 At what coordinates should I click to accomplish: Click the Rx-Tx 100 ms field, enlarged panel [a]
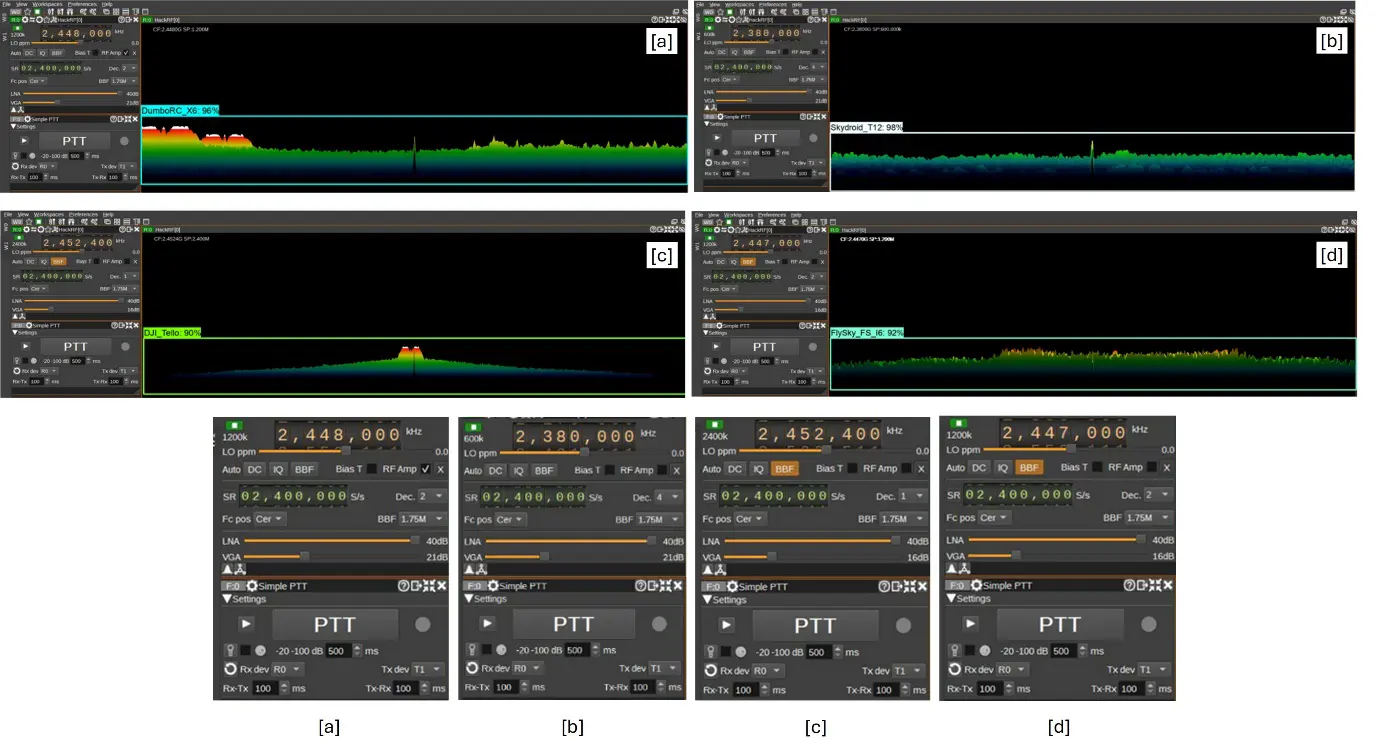point(264,688)
